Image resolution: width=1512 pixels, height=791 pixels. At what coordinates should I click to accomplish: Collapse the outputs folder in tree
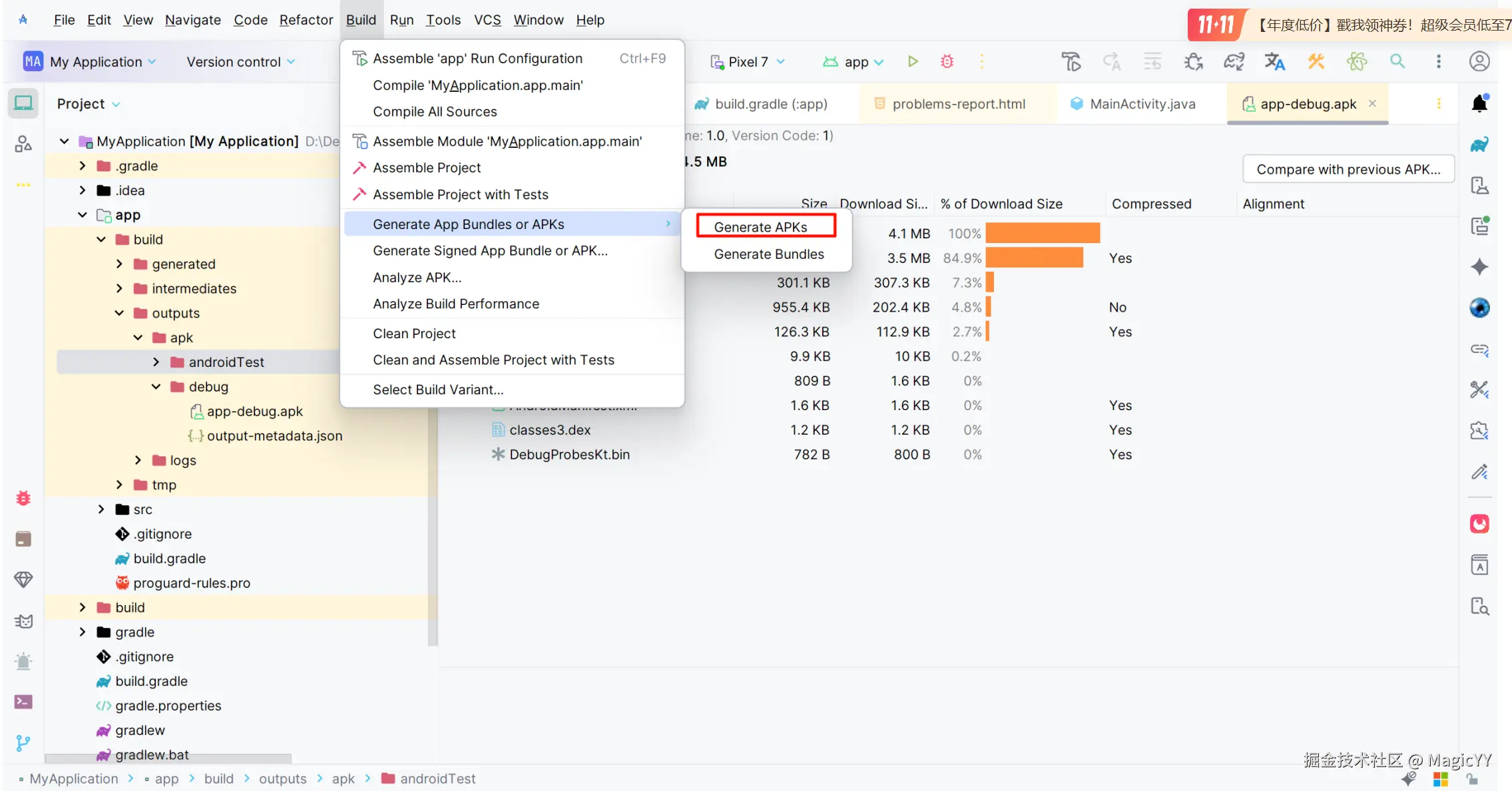[120, 313]
